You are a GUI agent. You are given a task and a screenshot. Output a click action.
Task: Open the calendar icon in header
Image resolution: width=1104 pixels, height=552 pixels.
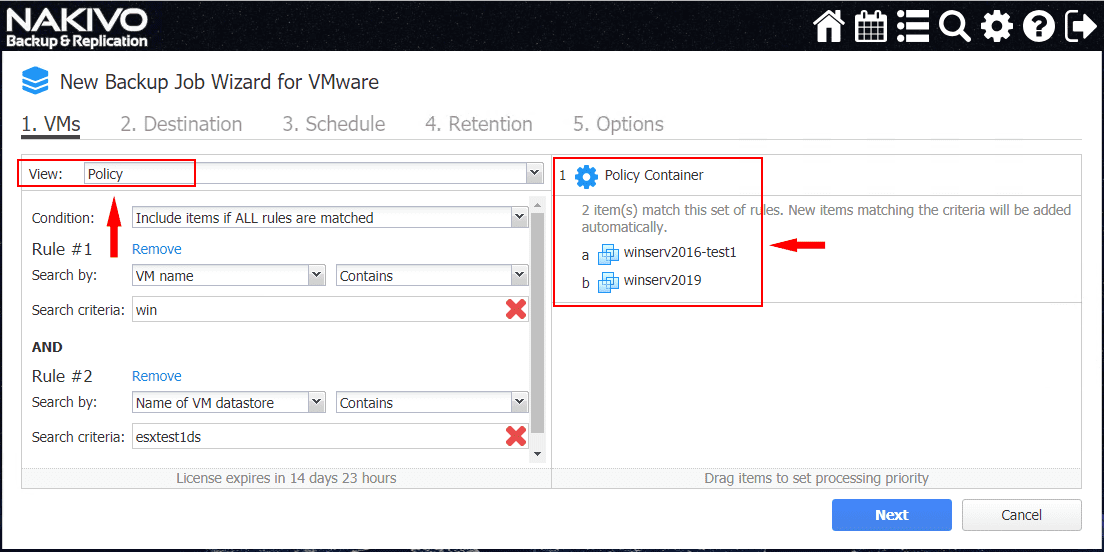(x=871, y=27)
